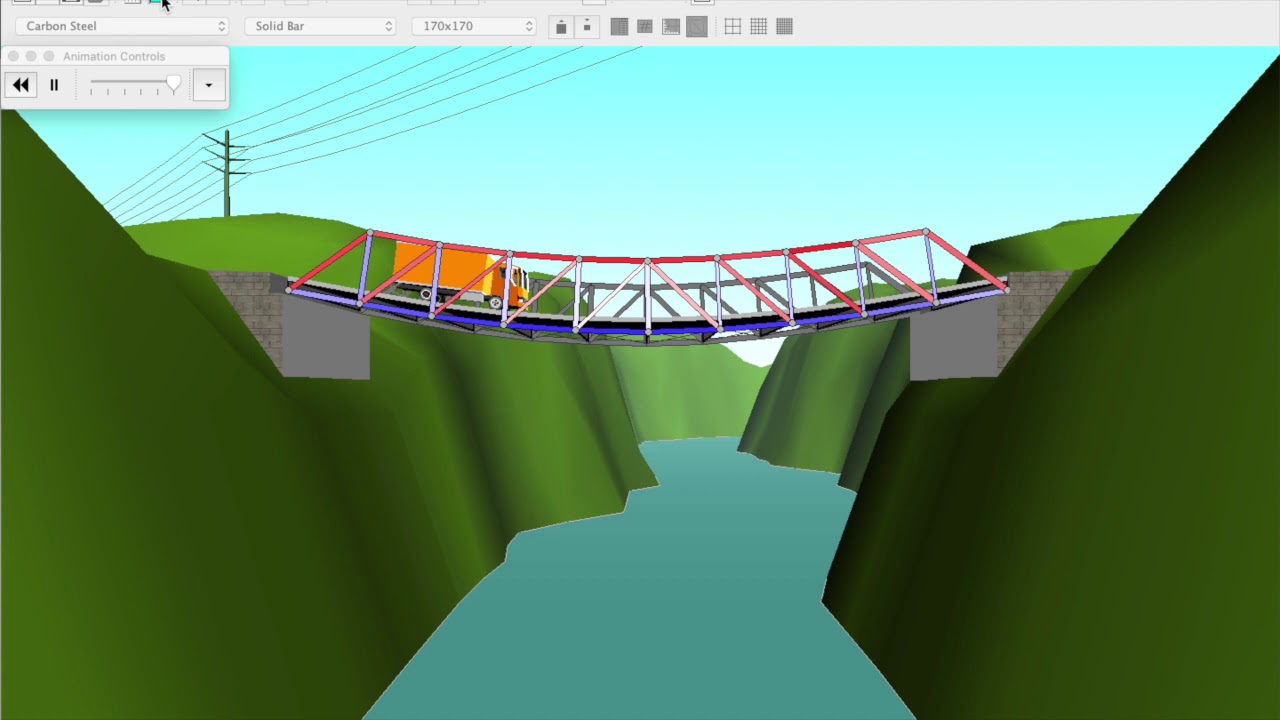Open the Carbon Steel material dropdown
This screenshot has width=1280, height=720.
coord(123,26)
